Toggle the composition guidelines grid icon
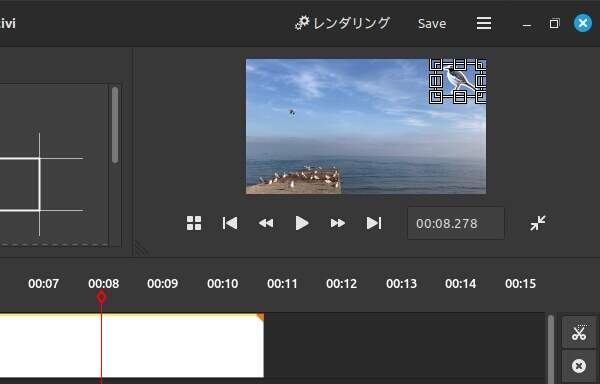This screenshot has width=600, height=384. (x=194, y=223)
